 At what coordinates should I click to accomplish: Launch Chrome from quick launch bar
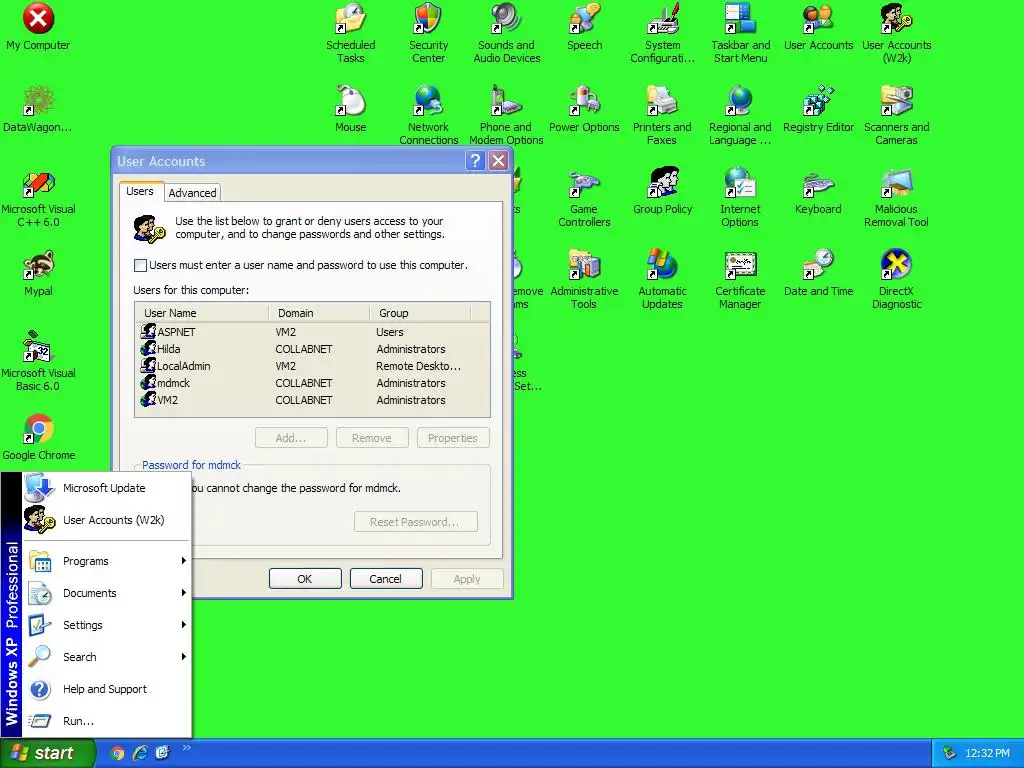coord(117,753)
